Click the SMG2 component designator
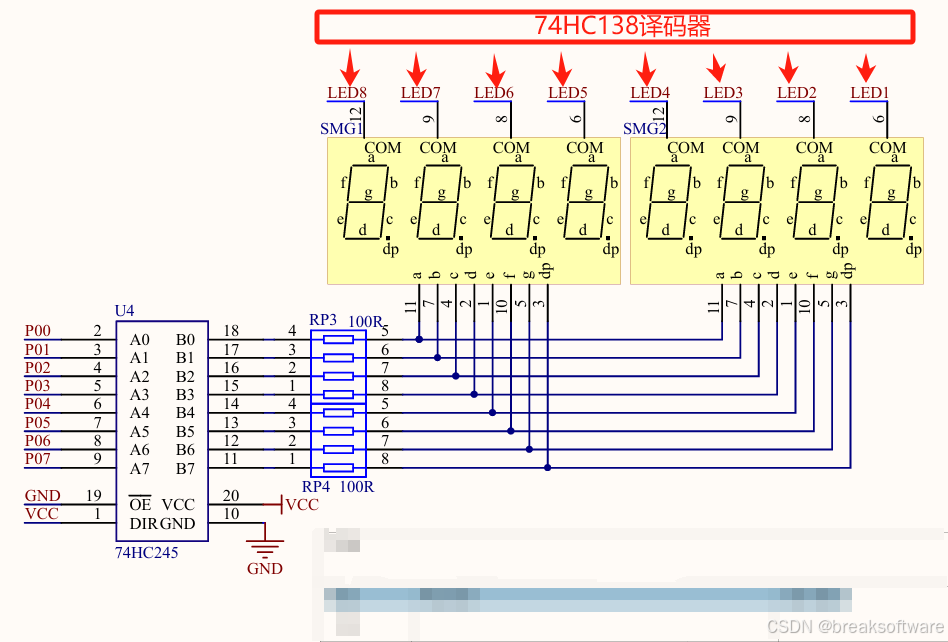This screenshot has width=948, height=642. [644, 129]
